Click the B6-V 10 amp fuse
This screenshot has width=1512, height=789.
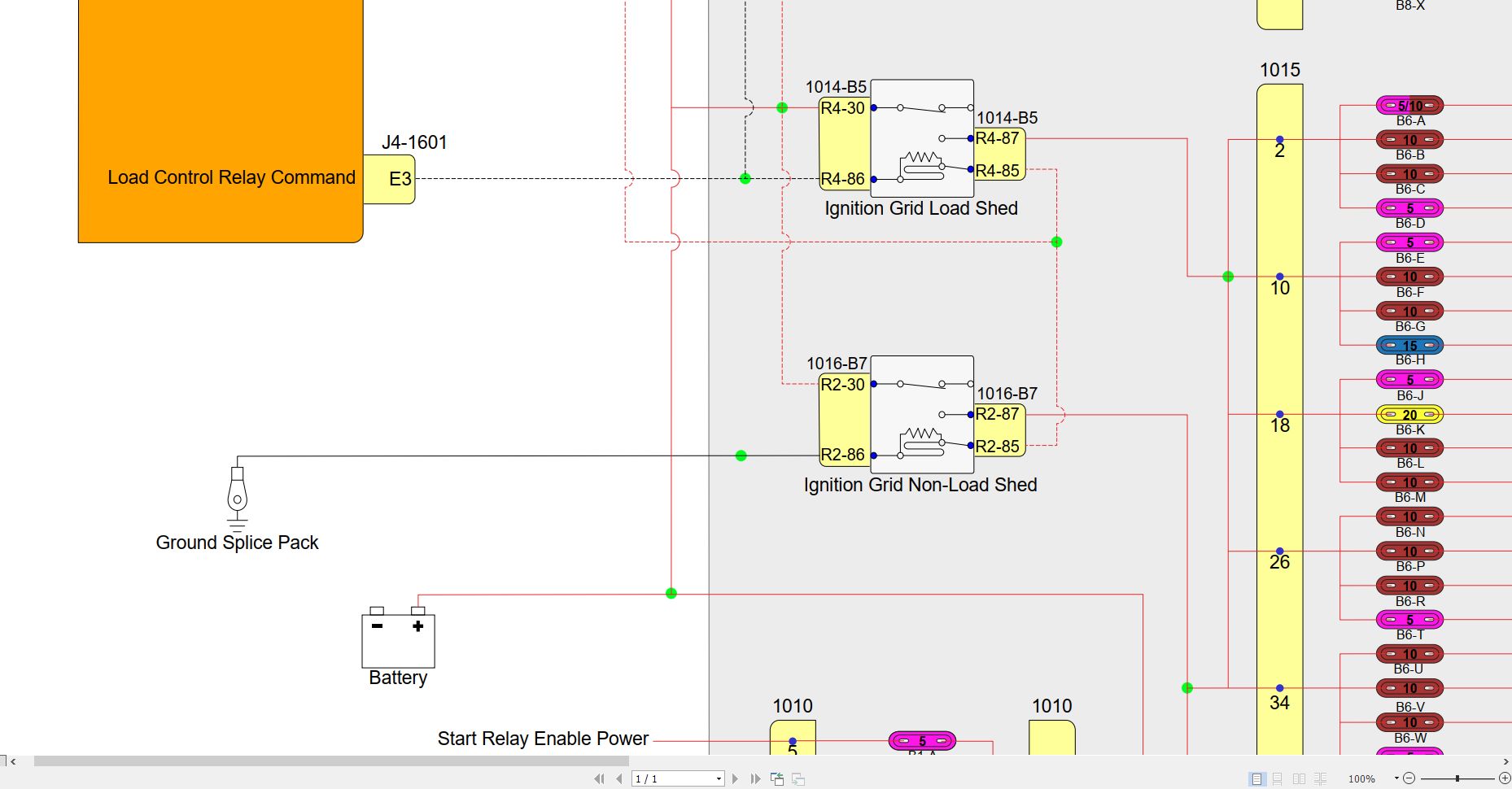click(1409, 688)
